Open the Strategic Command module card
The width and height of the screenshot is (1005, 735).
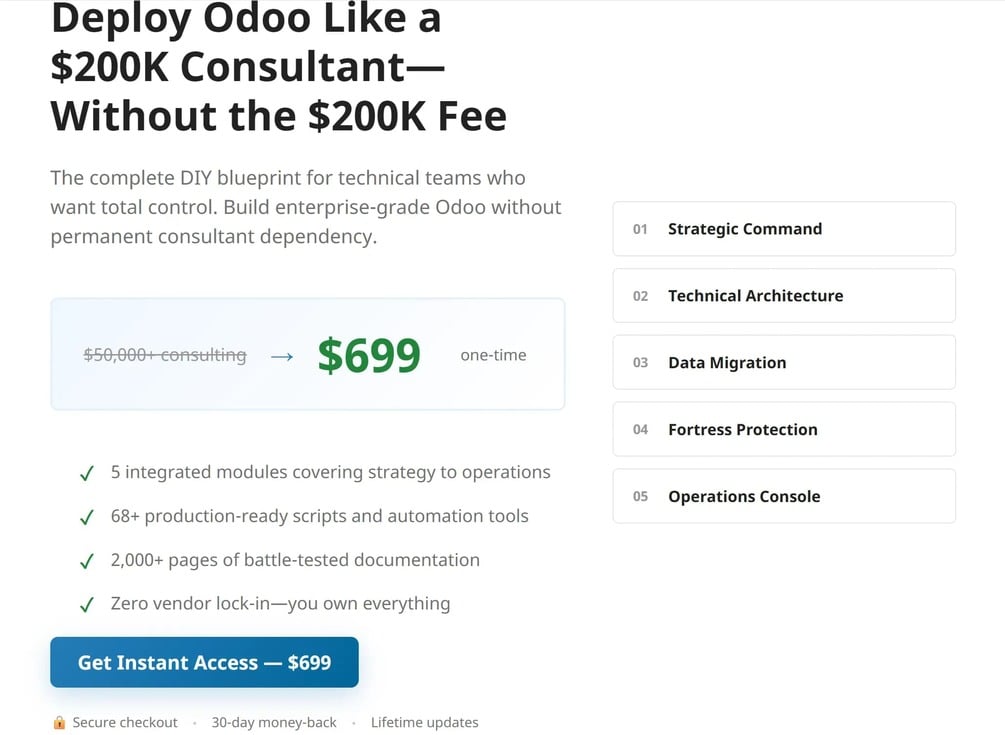point(783,229)
